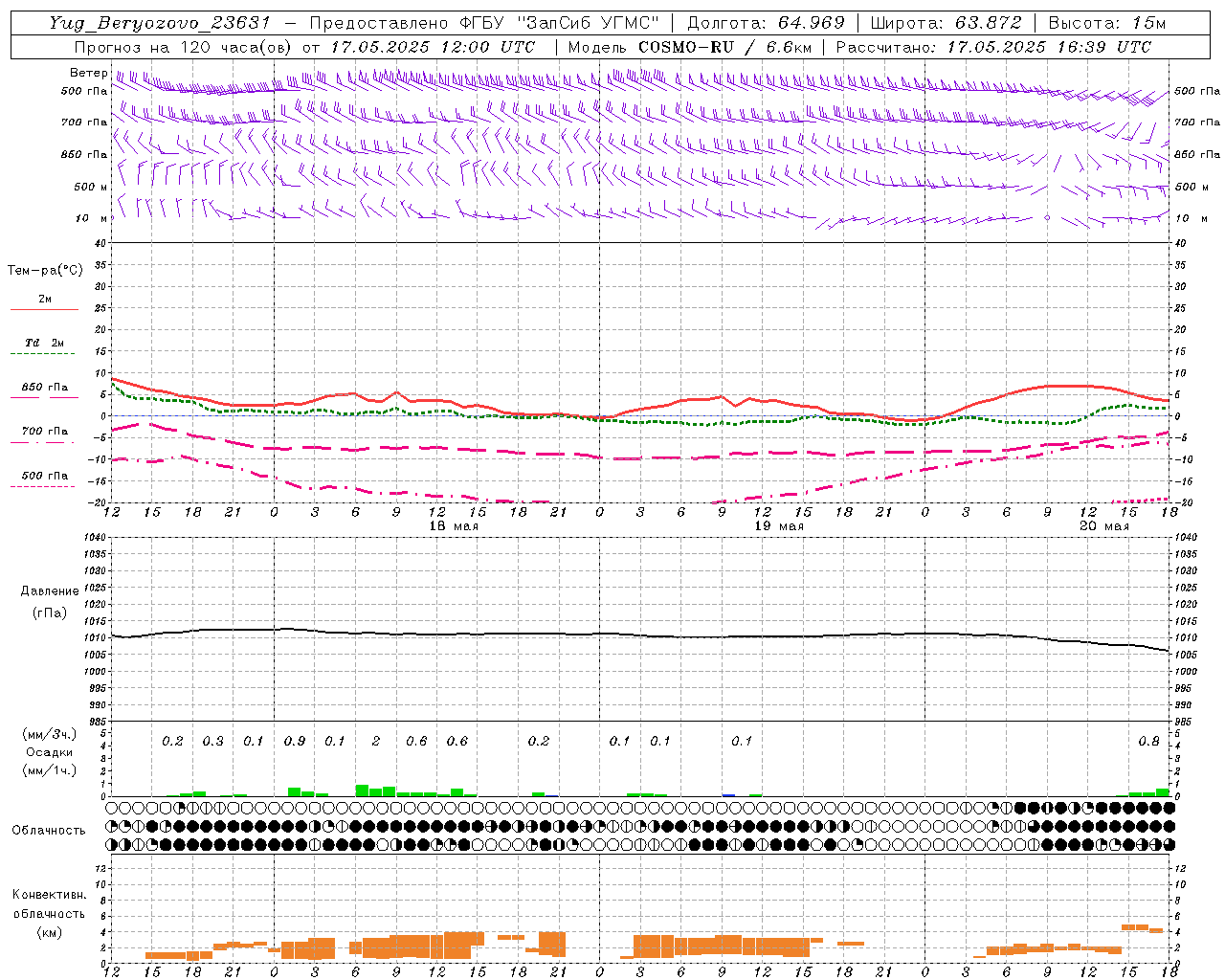Click the Тем-ра(°C) panel label
Screen dimensions: 1225x980
pyautogui.click(x=45, y=271)
